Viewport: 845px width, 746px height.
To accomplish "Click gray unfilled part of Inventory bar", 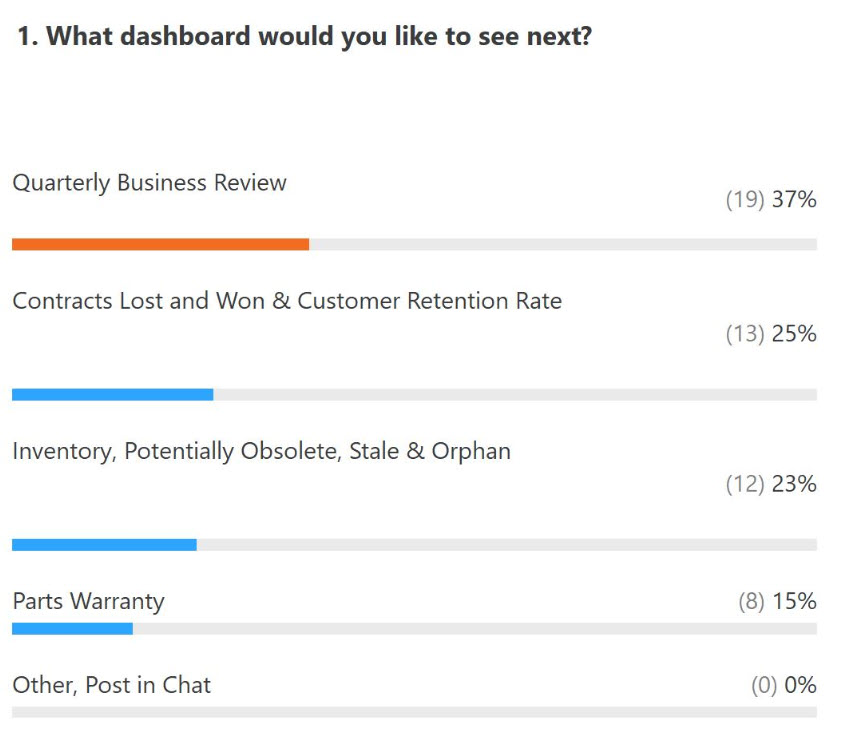I will (507, 544).
